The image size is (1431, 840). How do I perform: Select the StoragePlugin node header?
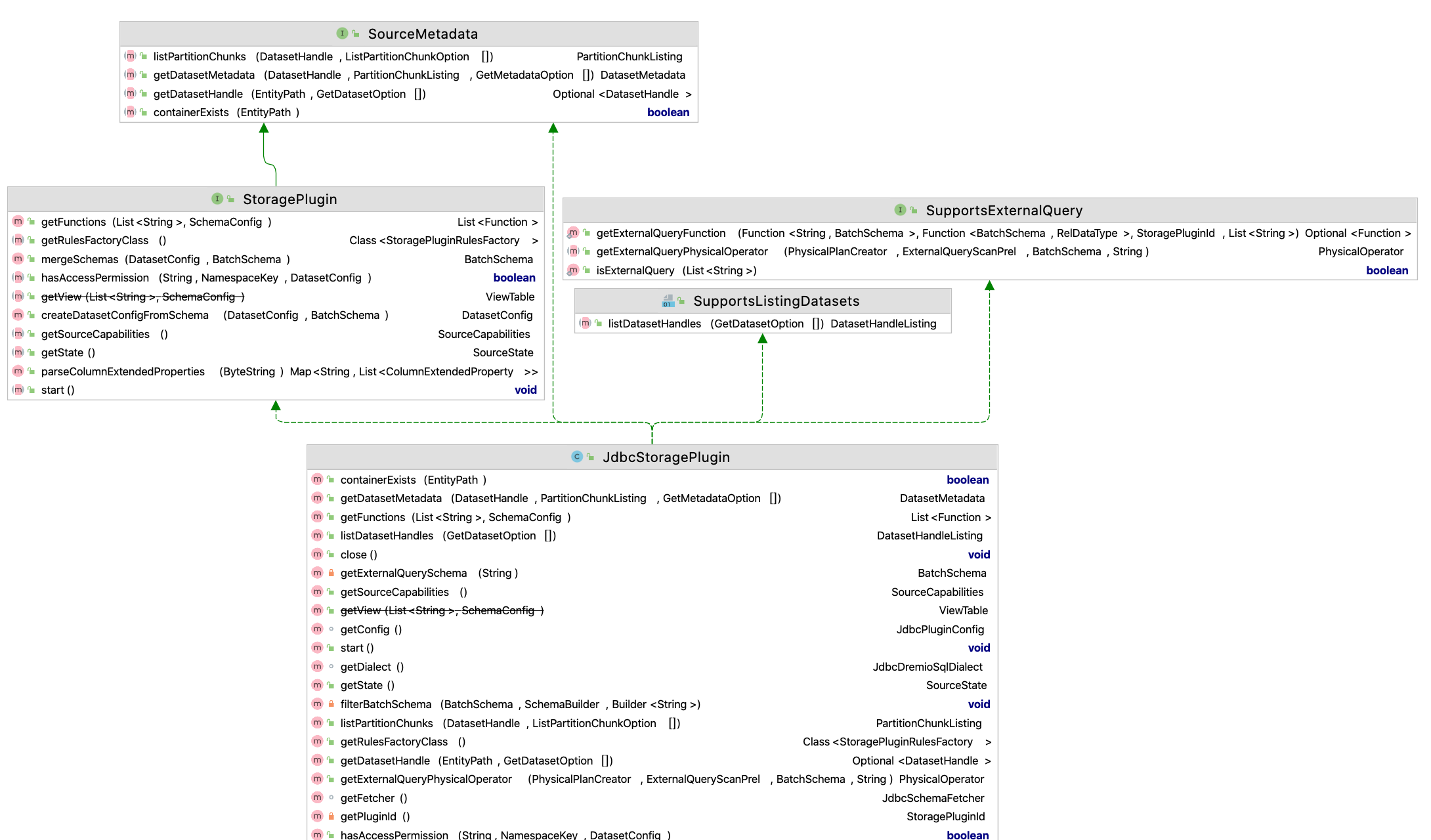tap(276, 199)
